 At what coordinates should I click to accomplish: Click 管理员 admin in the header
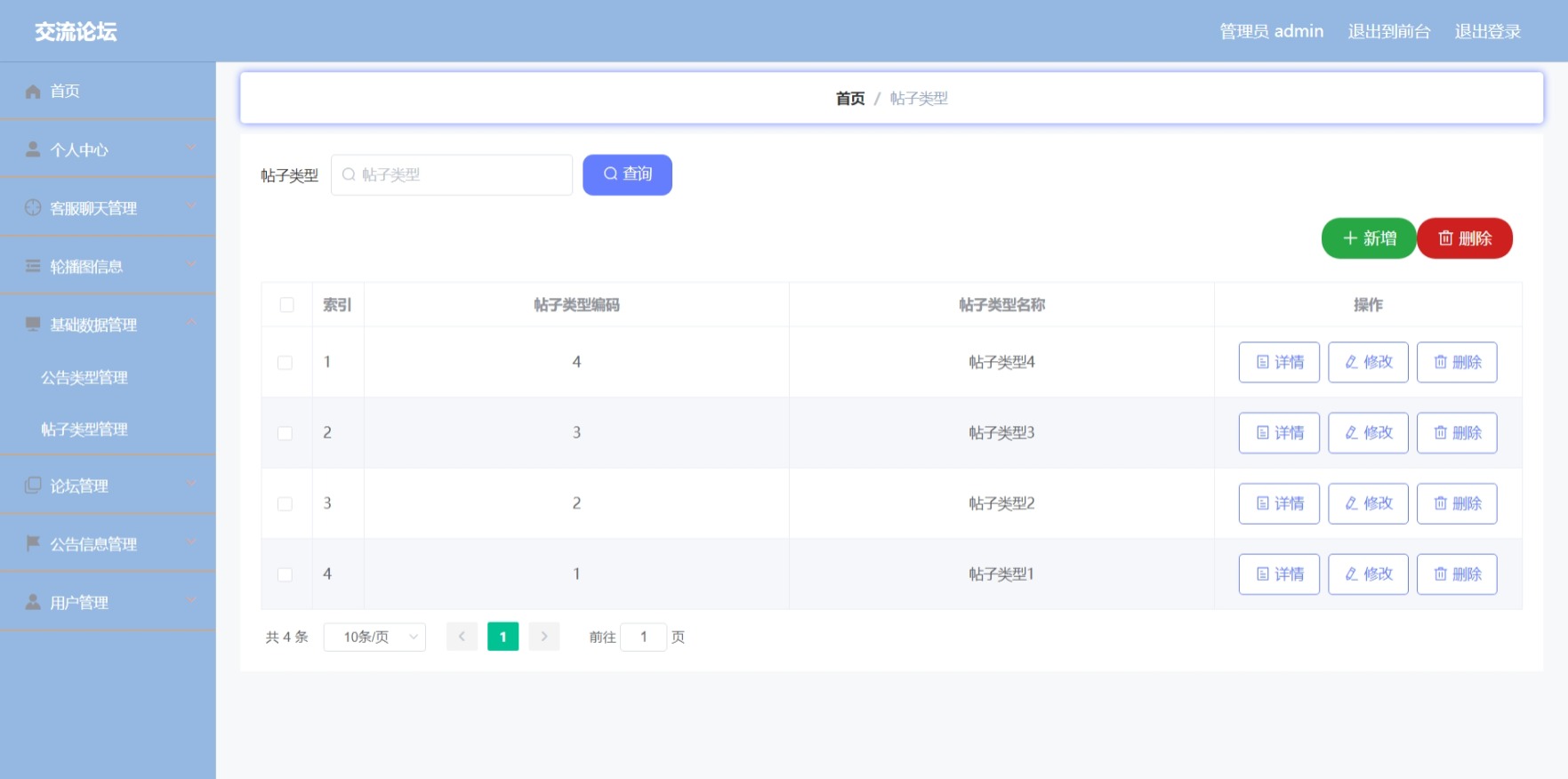point(1271,31)
